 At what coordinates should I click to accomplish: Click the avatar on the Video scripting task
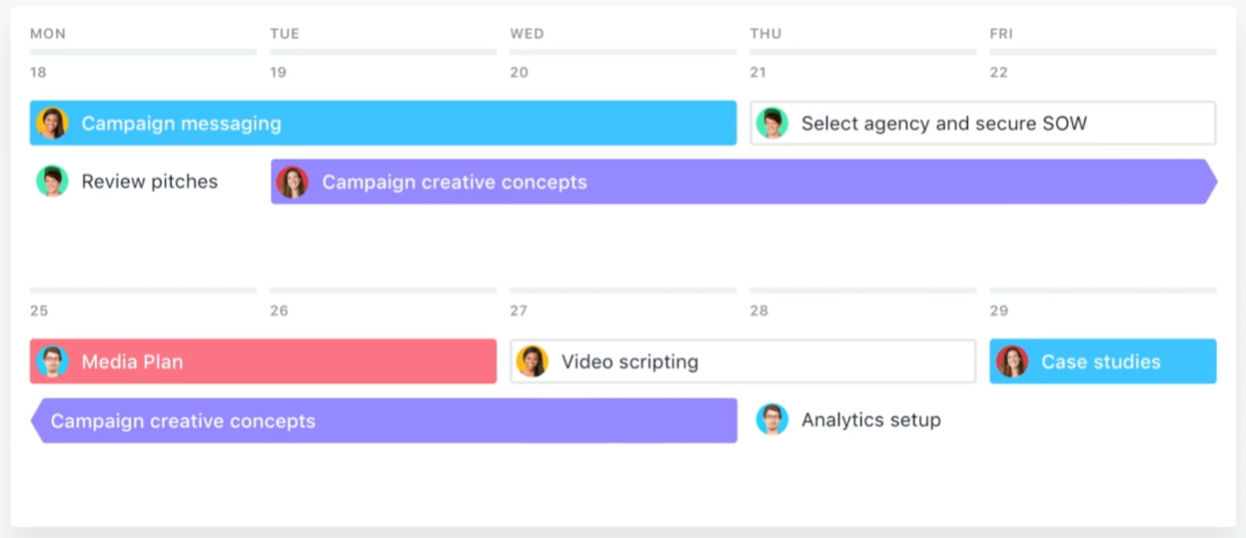532,361
